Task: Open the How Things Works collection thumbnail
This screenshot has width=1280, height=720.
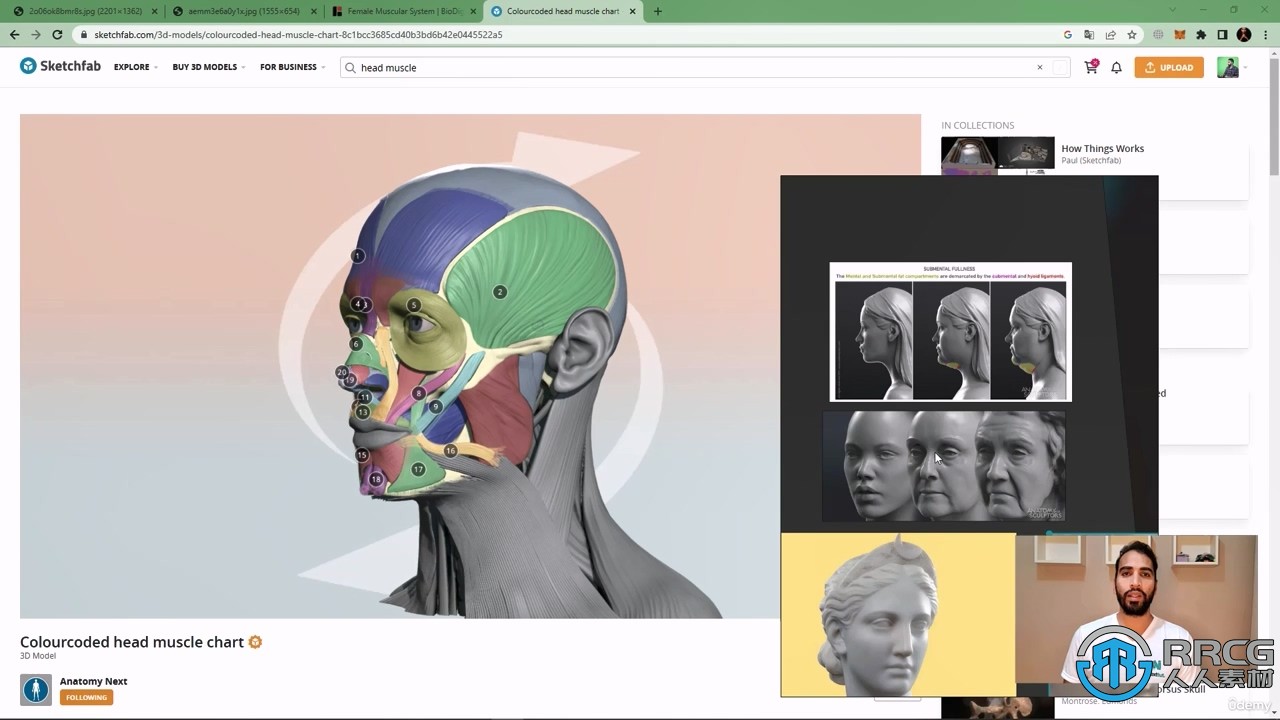Action: click(997, 155)
